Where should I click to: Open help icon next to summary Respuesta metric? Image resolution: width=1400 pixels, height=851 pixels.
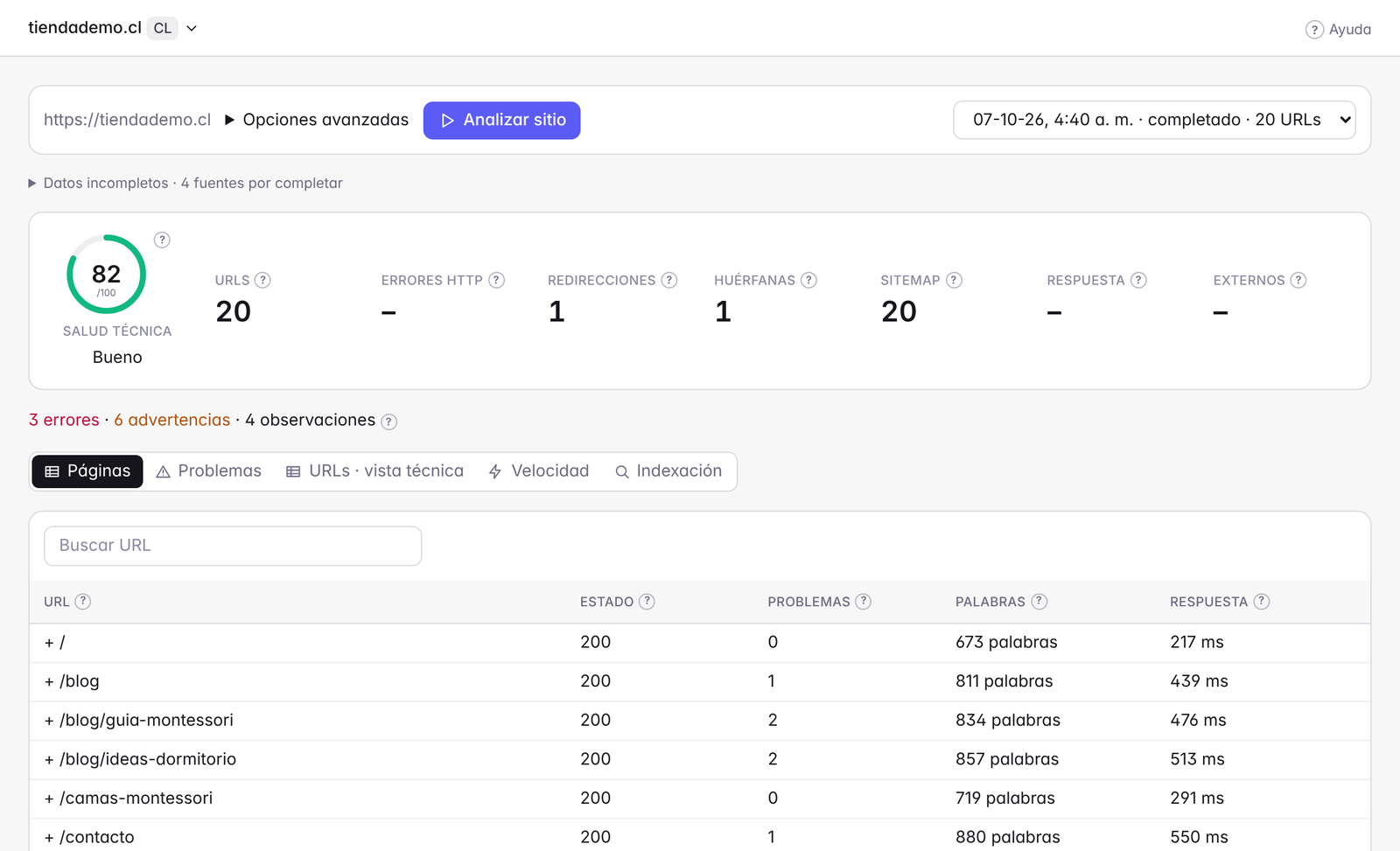tap(1138, 280)
